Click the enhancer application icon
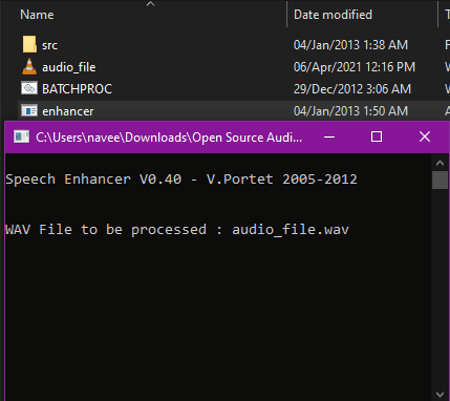 pos(29,110)
